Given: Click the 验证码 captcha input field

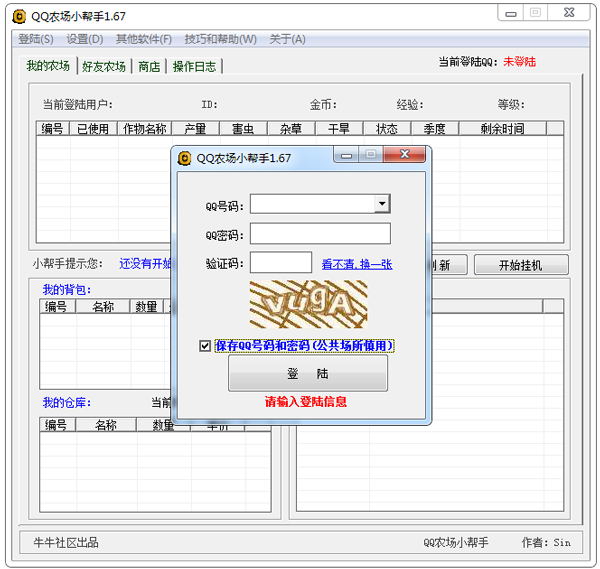Looking at the screenshot, I should [281, 263].
